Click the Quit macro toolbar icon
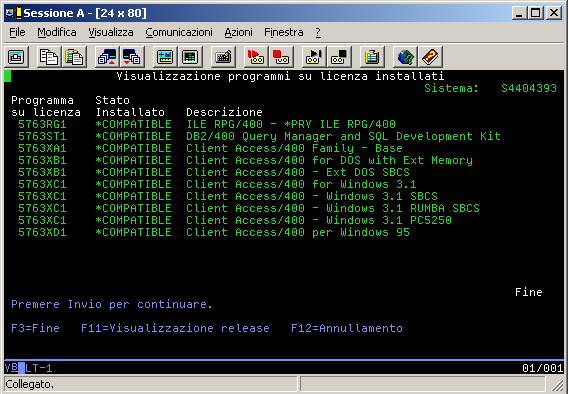The image size is (568, 394). [x=339, y=57]
